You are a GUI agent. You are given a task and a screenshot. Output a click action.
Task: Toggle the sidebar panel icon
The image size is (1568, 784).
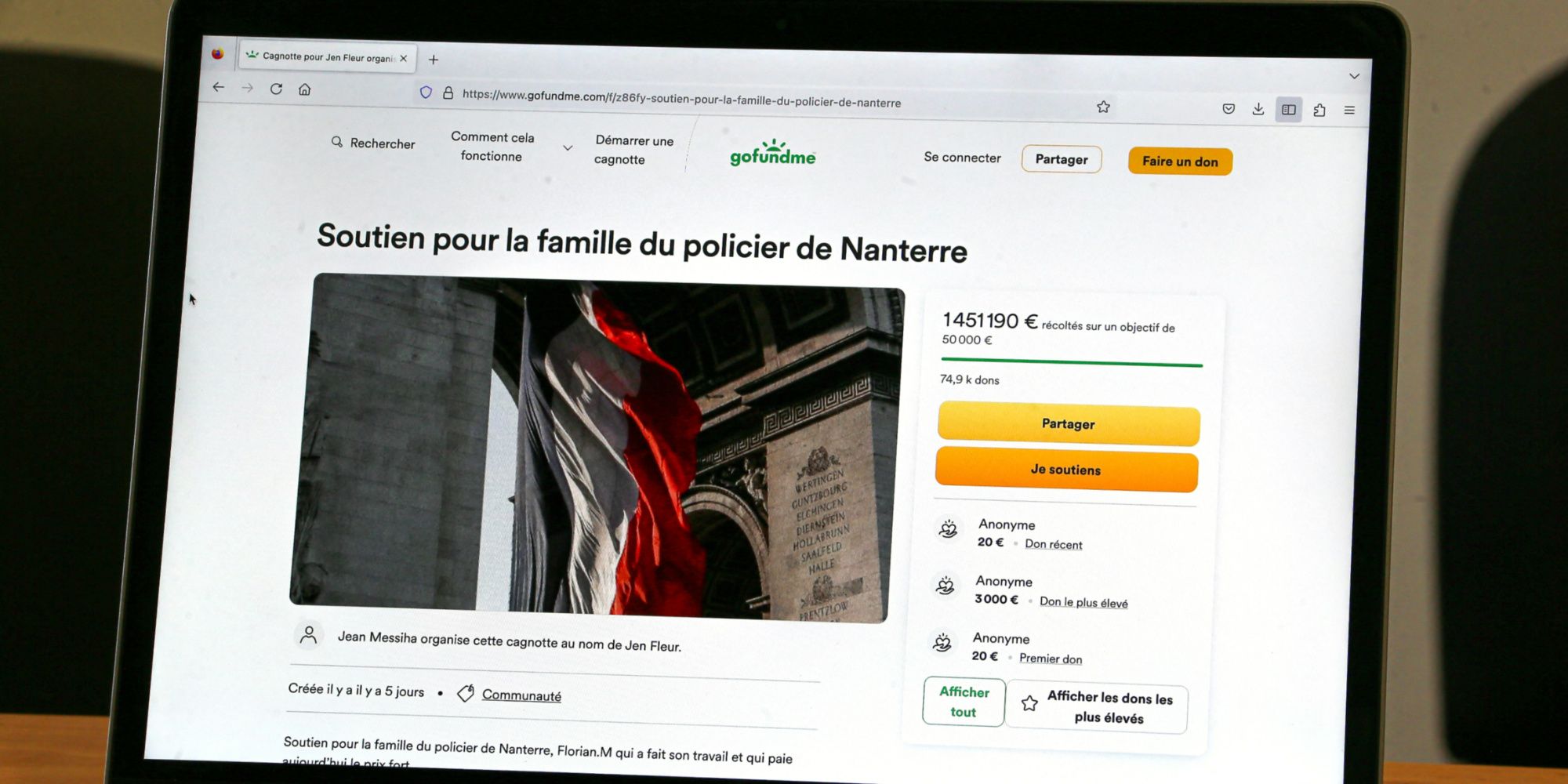click(x=1289, y=110)
